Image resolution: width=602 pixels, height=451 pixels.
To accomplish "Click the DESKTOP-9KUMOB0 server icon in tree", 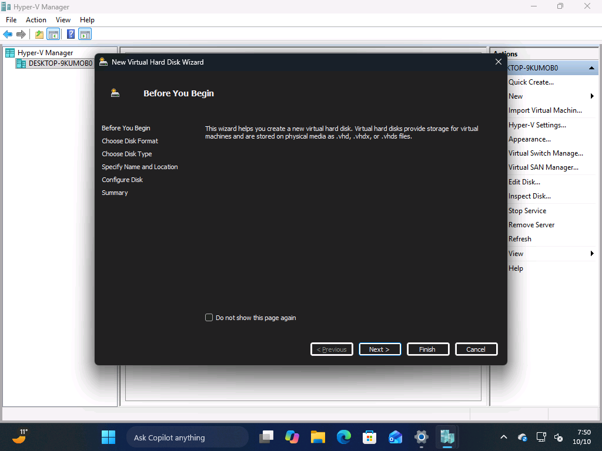I will click(x=21, y=63).
